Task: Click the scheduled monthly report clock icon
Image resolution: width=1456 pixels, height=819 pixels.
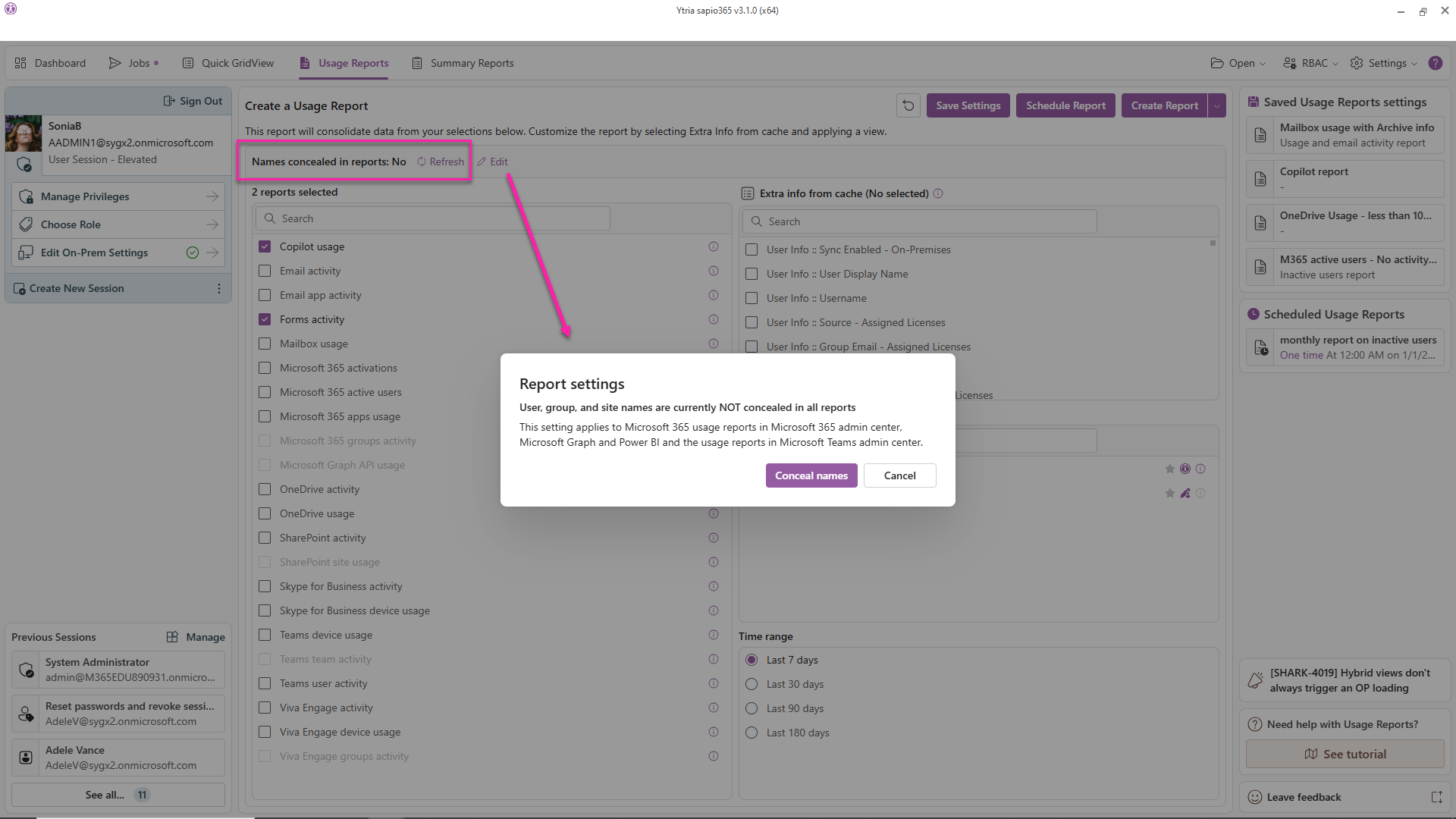Action: point(1260,347)
